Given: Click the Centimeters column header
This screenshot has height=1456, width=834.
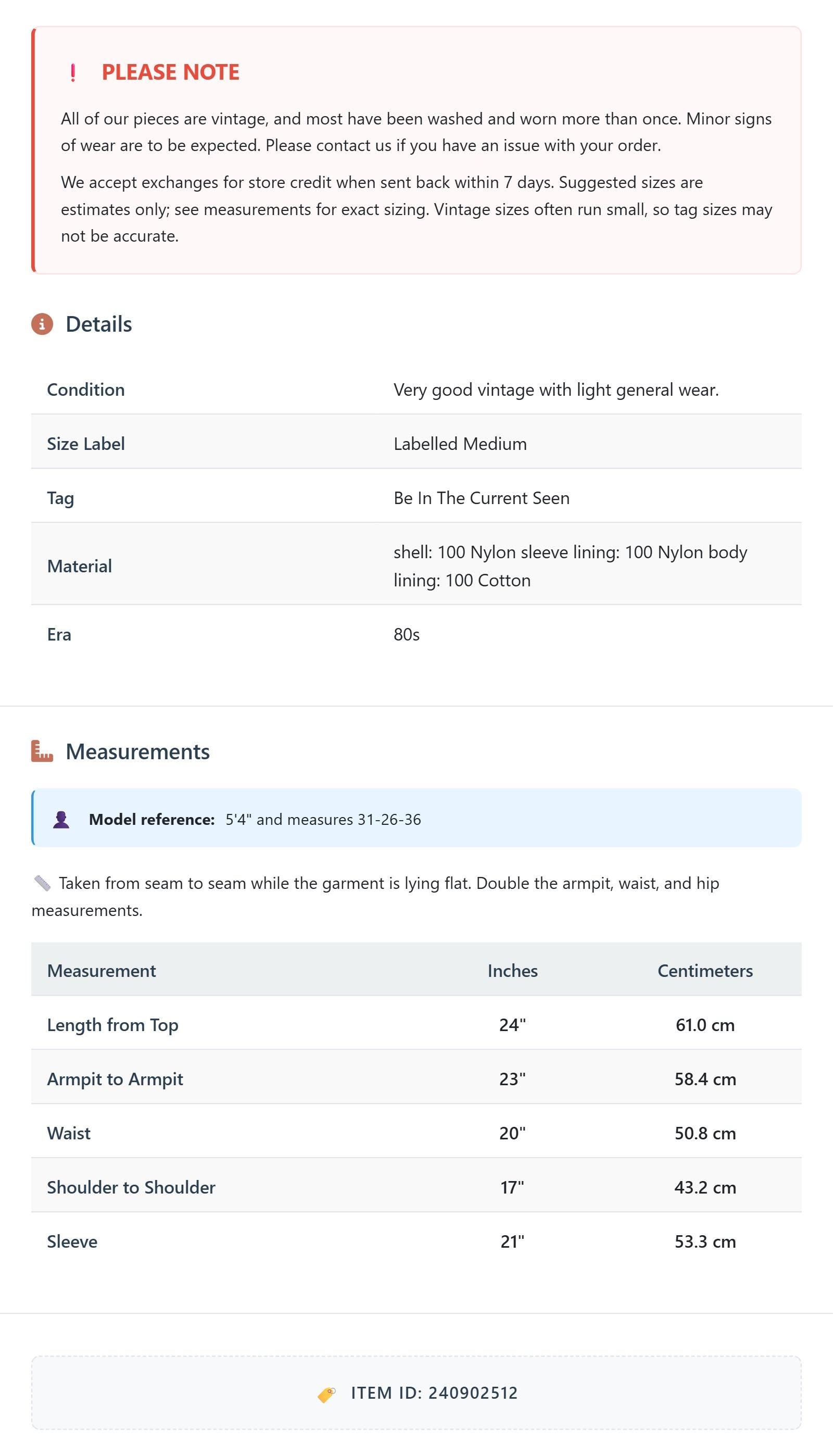Looking at the screenshot, I should click(x=705, y=970).
